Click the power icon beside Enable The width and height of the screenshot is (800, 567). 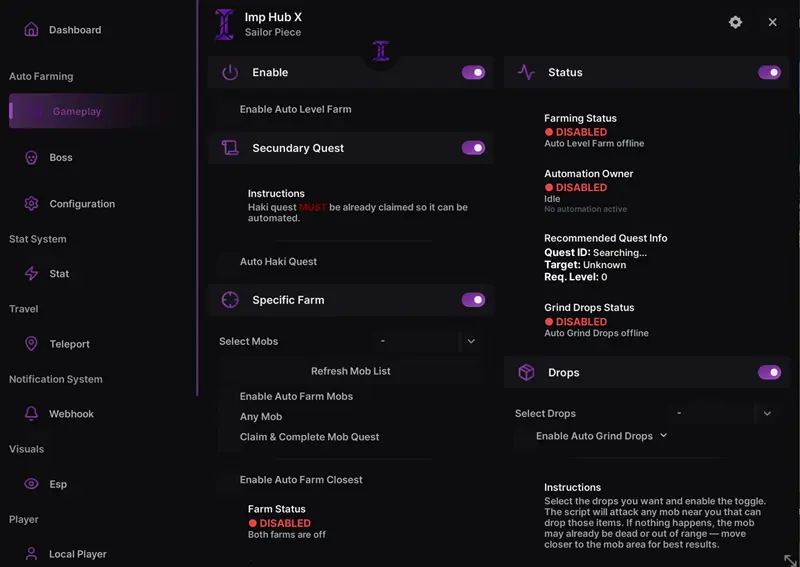pos(230,73)
